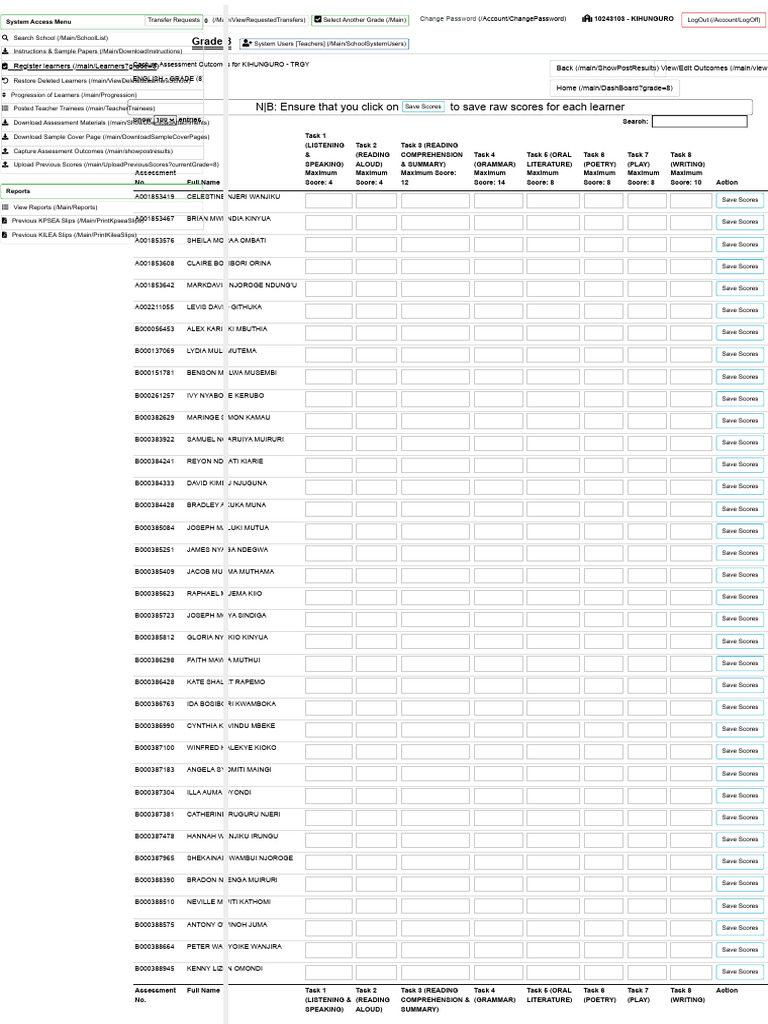Click Task 4 score field for B000137069

point(498,355)
